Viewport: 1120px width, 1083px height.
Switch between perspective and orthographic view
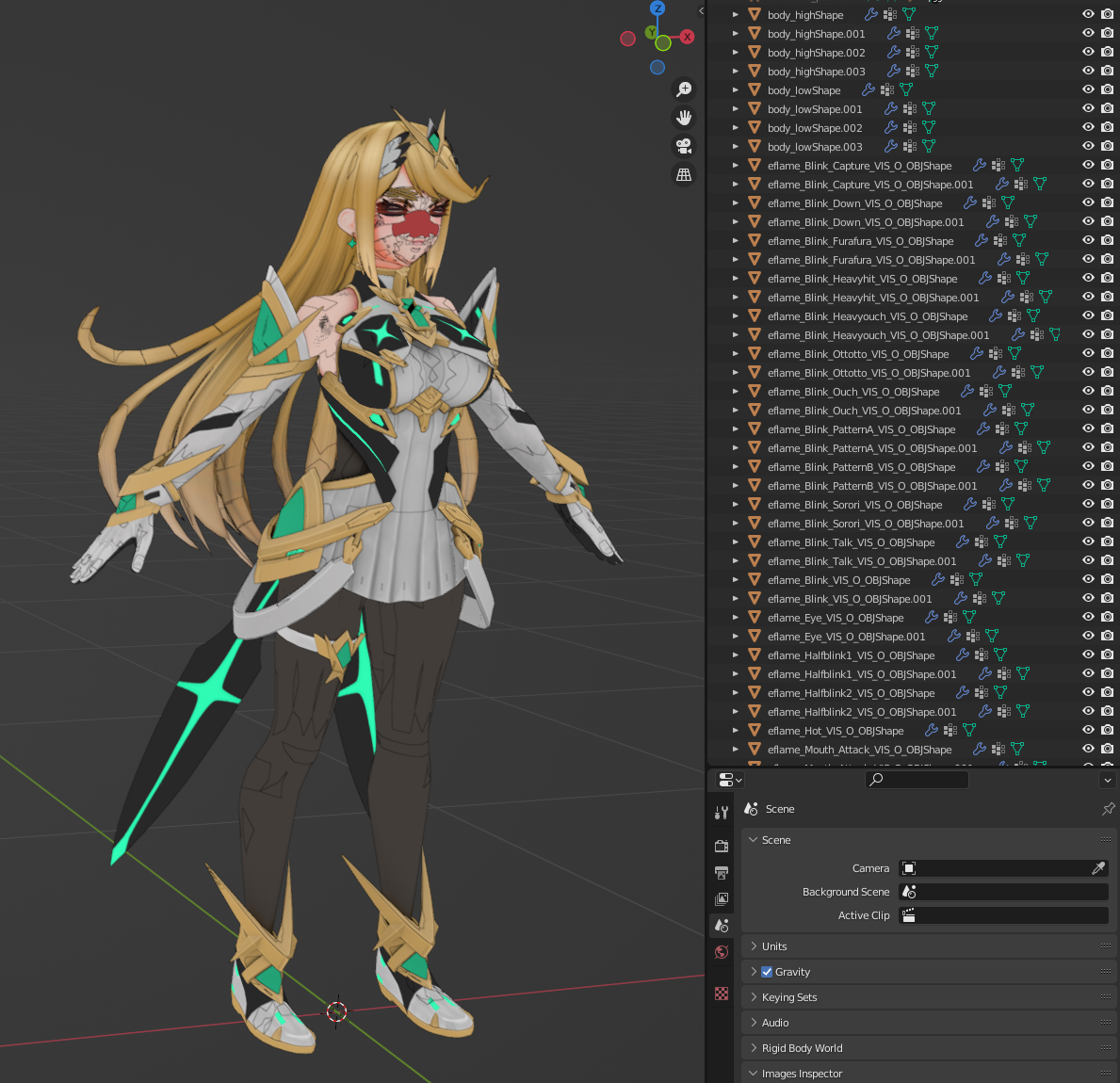pos(684,174)
